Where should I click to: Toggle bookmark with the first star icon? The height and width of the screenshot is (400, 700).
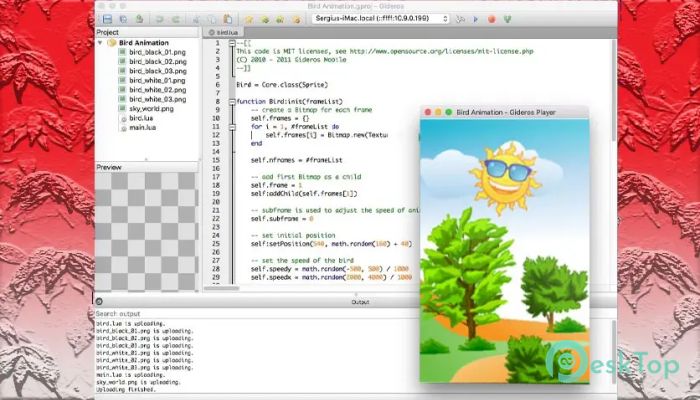249,19
